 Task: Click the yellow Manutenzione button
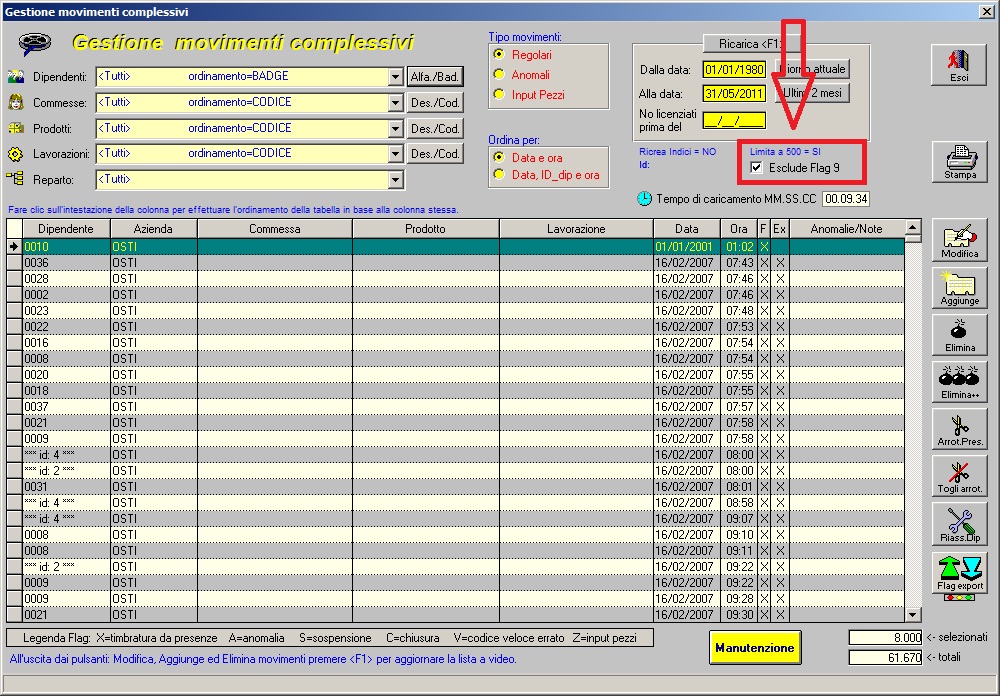pos(755,647)
